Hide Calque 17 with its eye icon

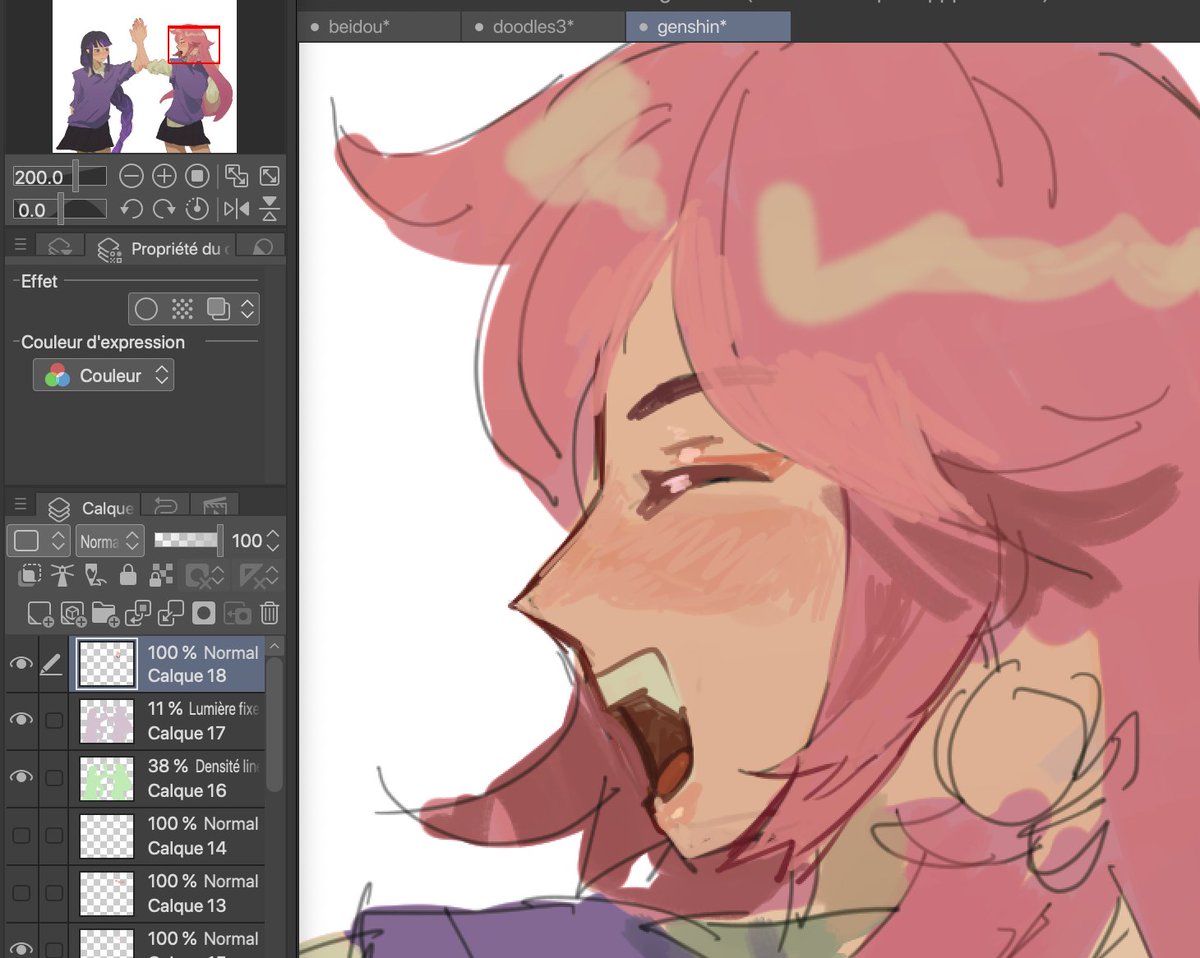click(21, 720)
